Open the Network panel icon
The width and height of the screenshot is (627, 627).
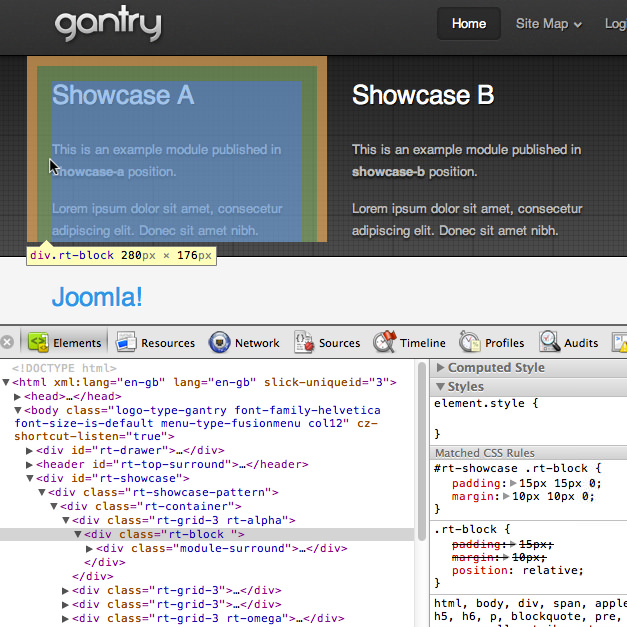220,343
